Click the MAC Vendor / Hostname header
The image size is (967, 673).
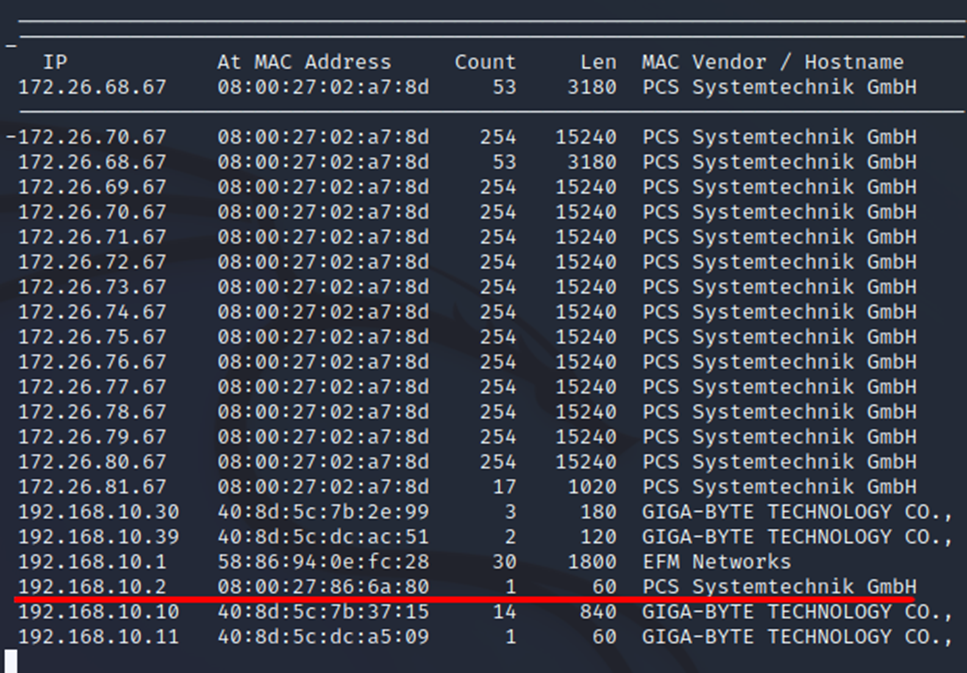point(773,62)
